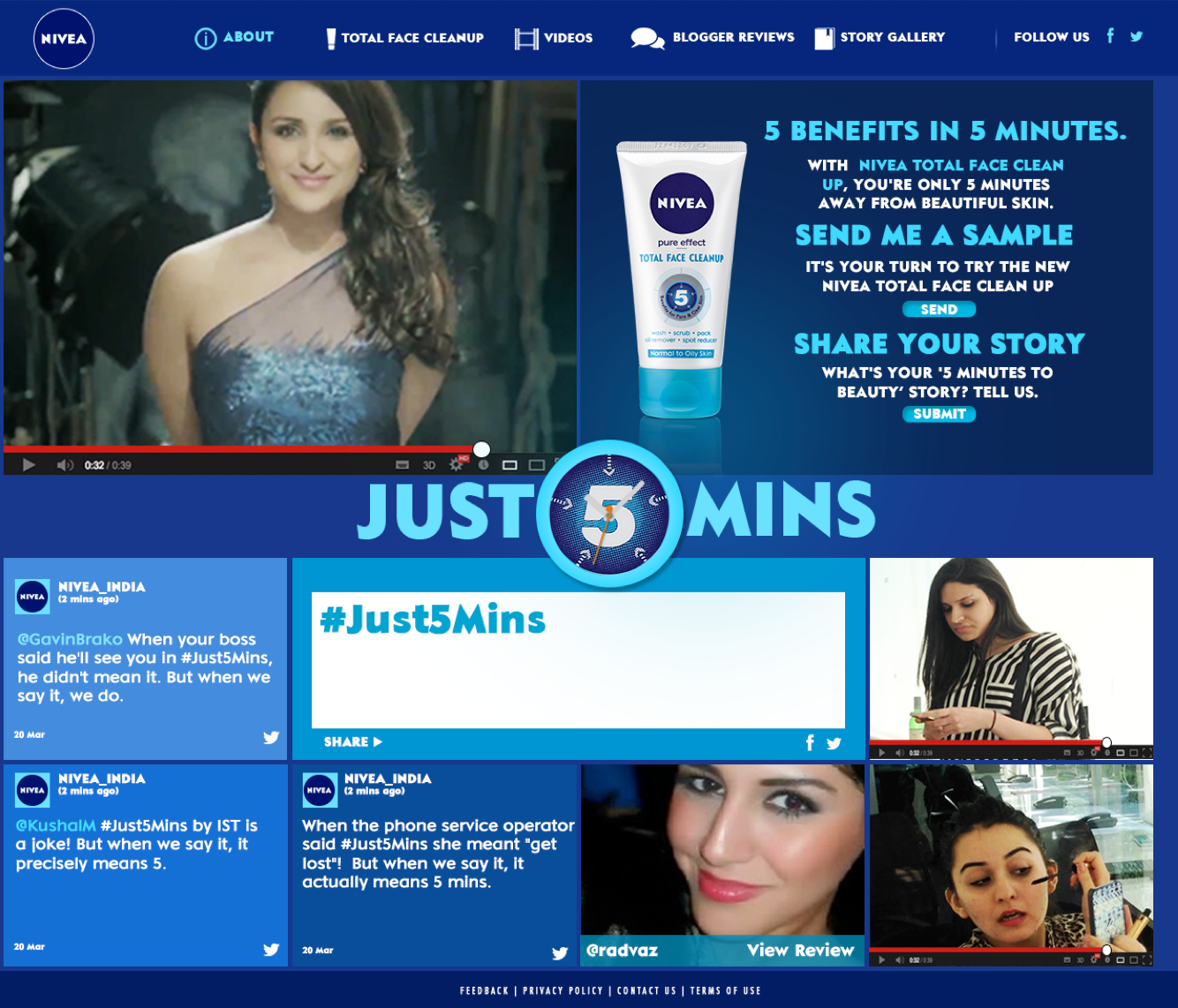The width and height of the screenshot is (1178, 1008).
Task: Click View Review on the @radvaz card
Action: [800, 950]
